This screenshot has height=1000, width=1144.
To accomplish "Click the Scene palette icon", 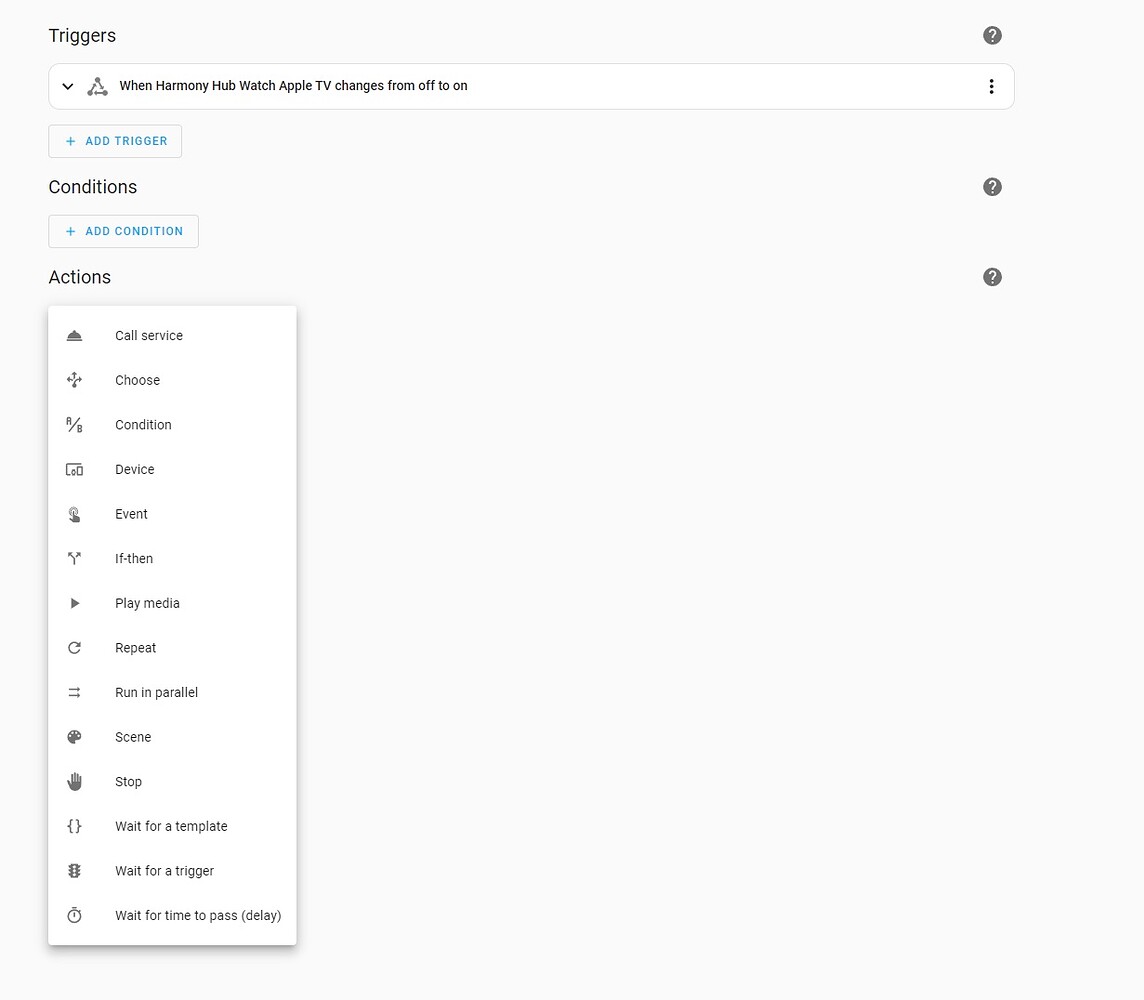I will (x=74, y=737).
